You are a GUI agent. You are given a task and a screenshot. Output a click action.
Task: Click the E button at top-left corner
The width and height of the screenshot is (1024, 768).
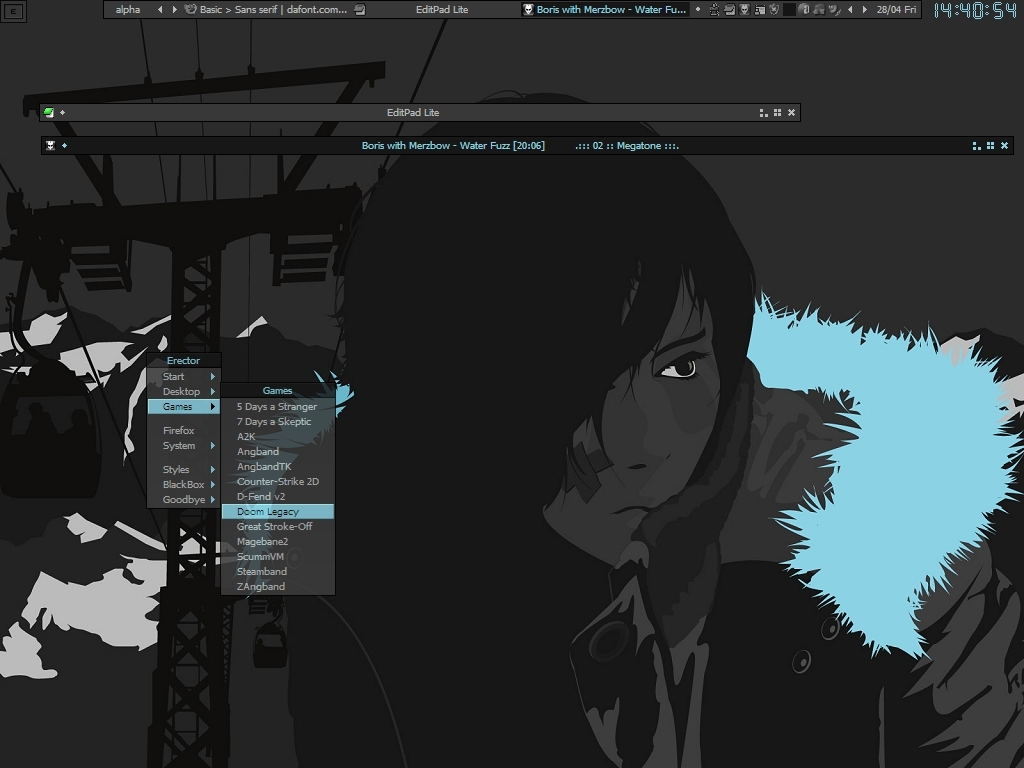(x=13, y=11)
